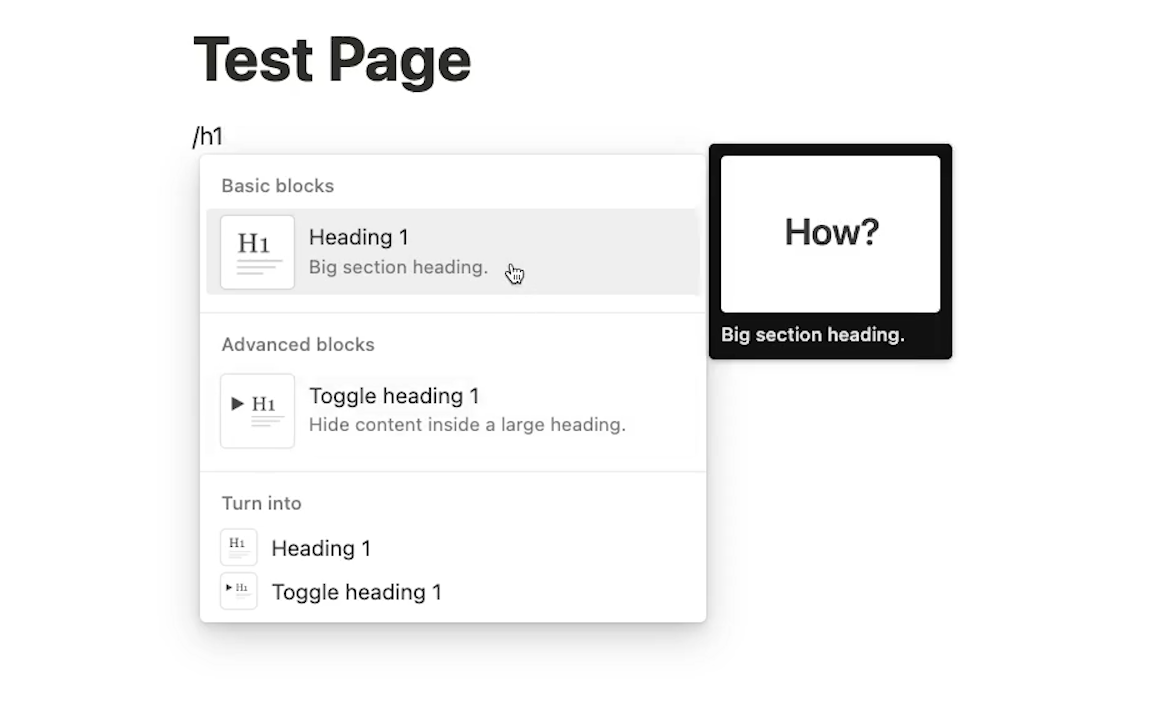Click the Advanced blocks section header

[x=297, y=345]
